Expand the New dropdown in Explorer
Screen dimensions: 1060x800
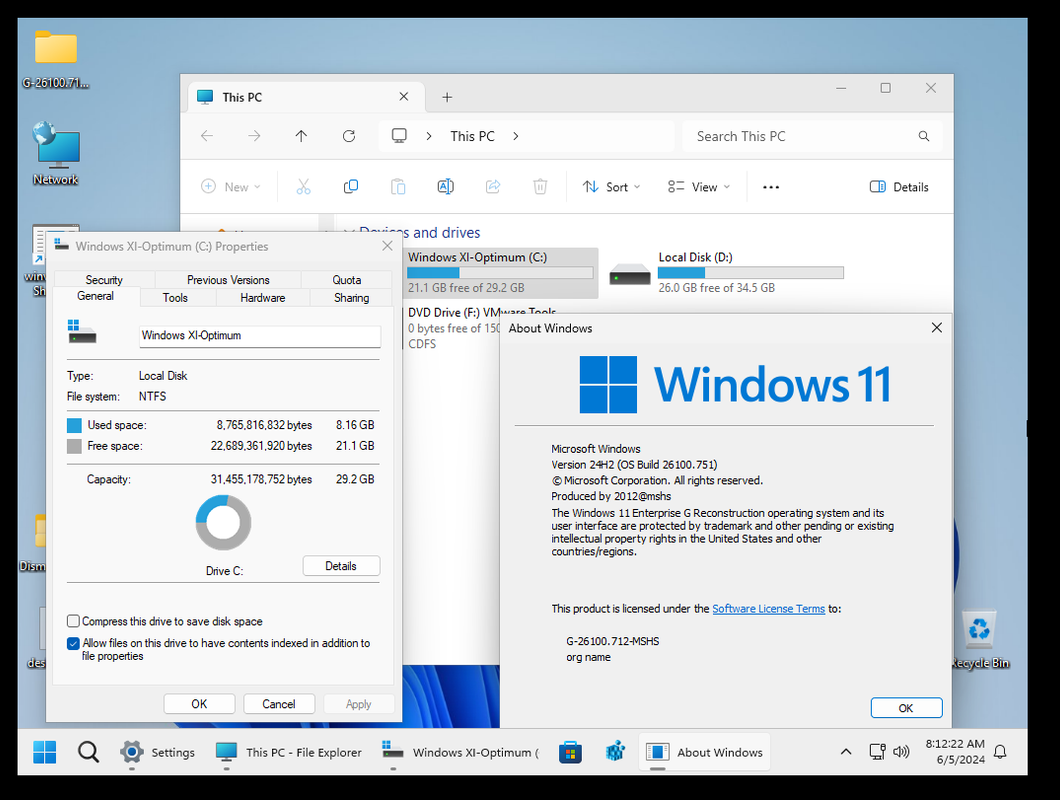231,187
